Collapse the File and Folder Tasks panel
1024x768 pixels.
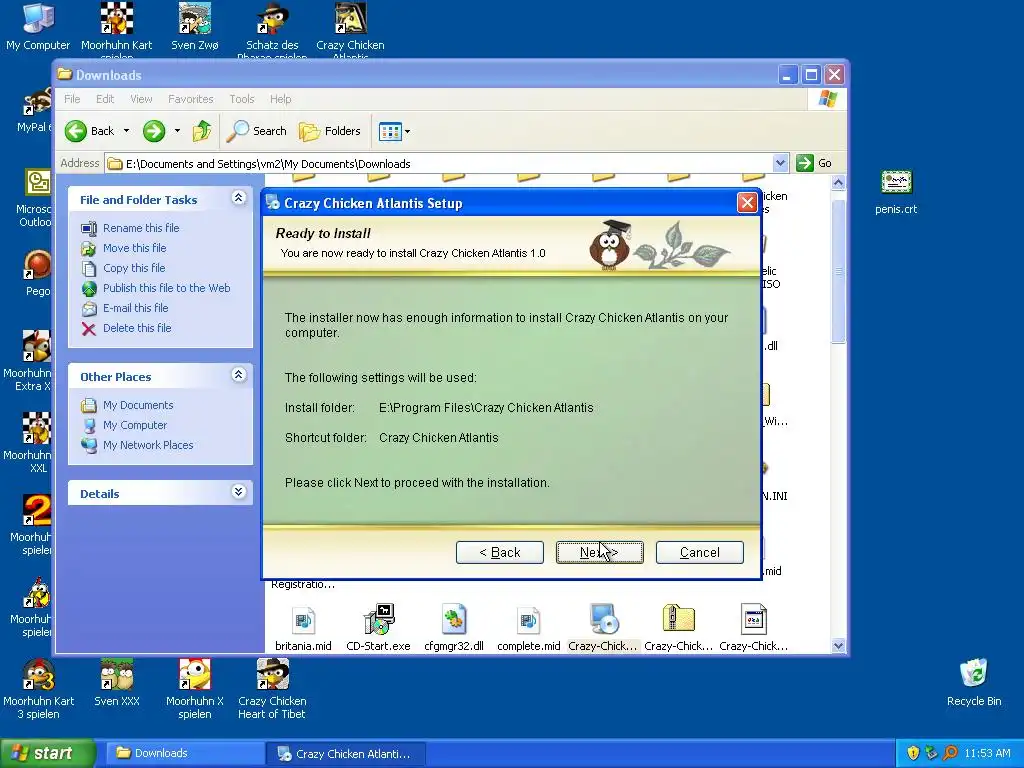point(238,198)
